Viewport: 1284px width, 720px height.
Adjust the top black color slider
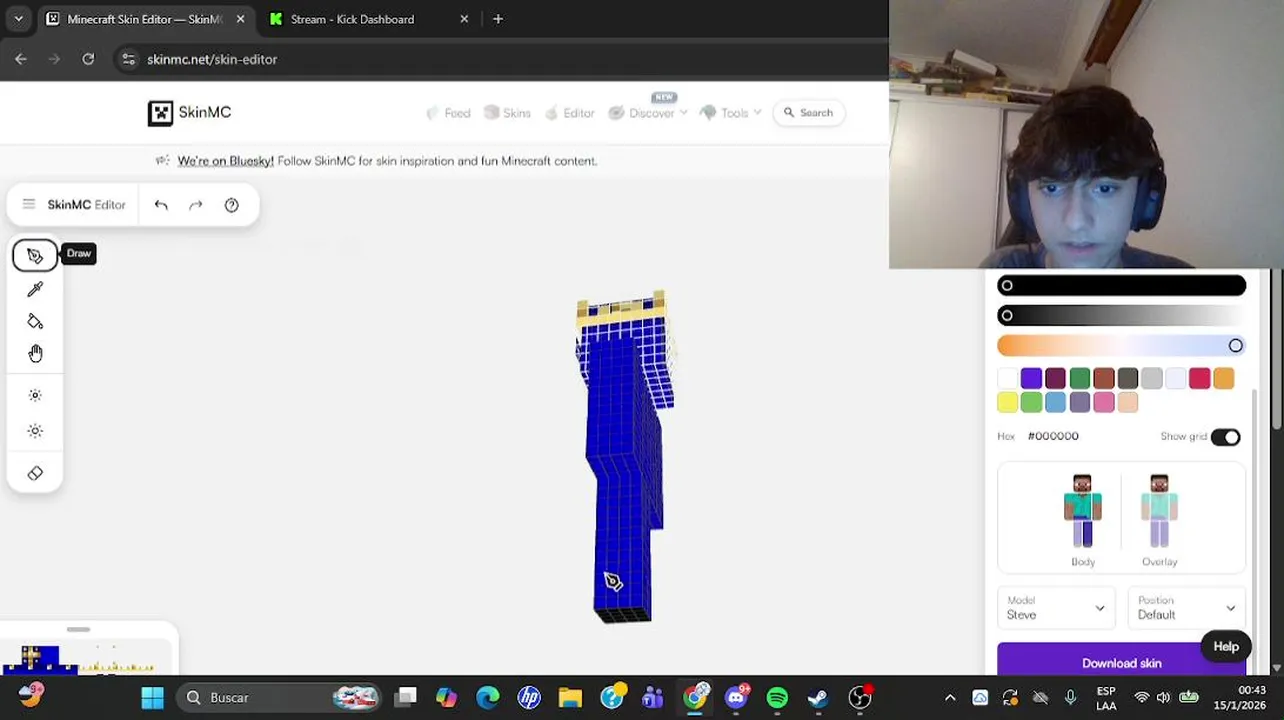tap(1121, 286)
